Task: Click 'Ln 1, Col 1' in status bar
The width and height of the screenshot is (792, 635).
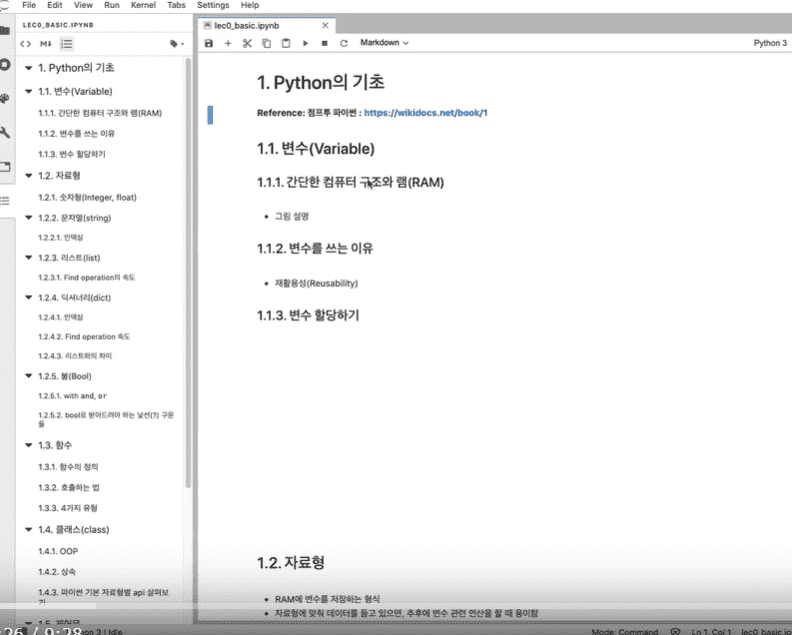Action: coord(711,631)
